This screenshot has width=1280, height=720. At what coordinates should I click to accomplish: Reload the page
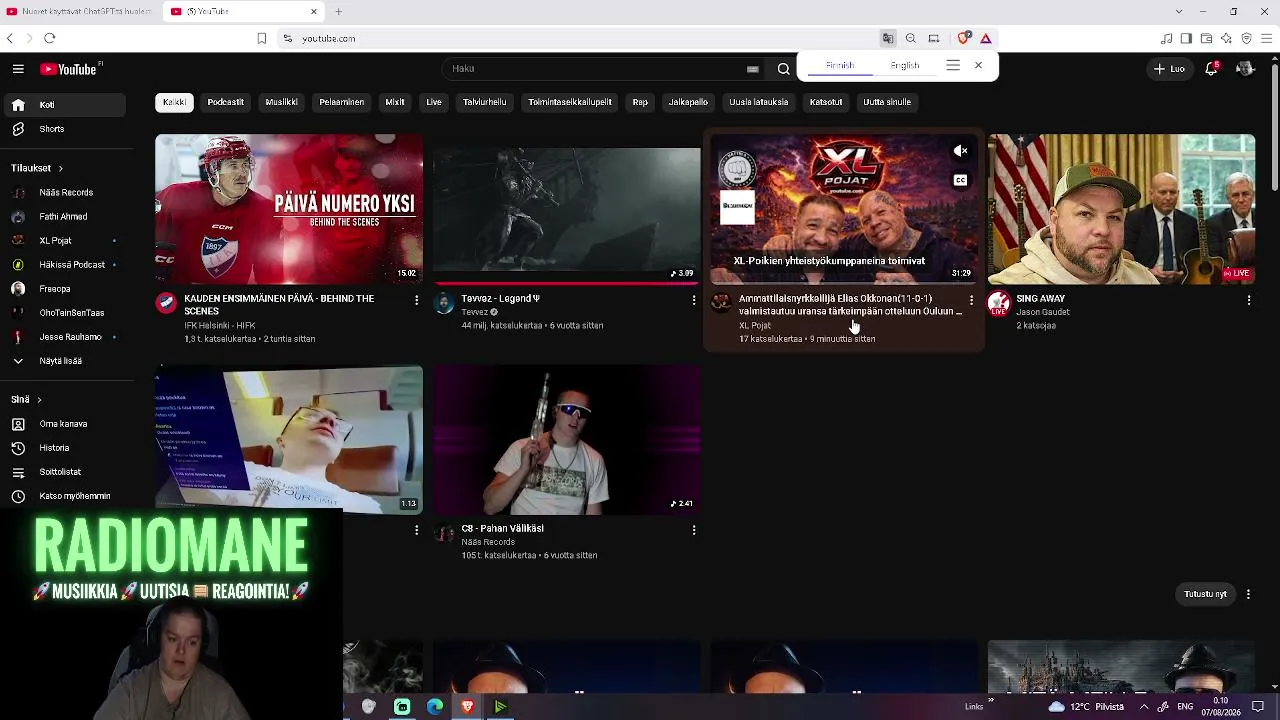[49, 38]
